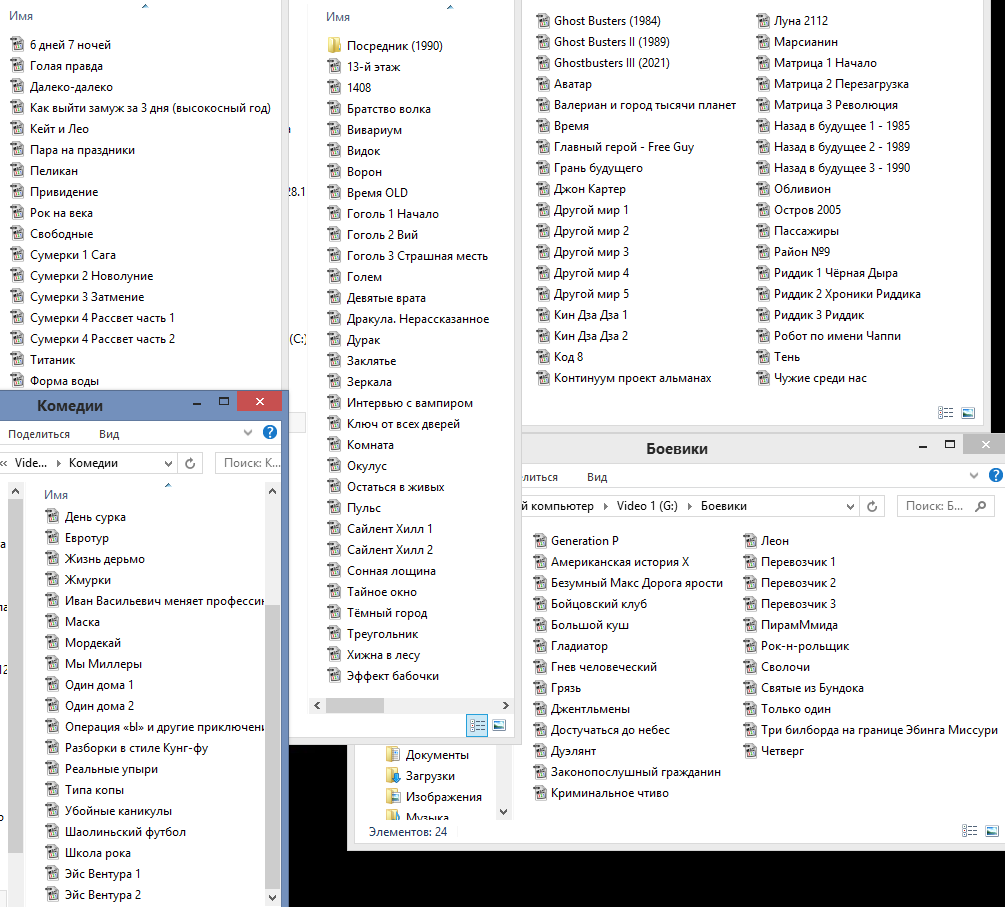Image resolution: width=1005 pixels, height=907 pixels.
Task: Switch the Боевики window to details view
Action: tap(970, 831)
